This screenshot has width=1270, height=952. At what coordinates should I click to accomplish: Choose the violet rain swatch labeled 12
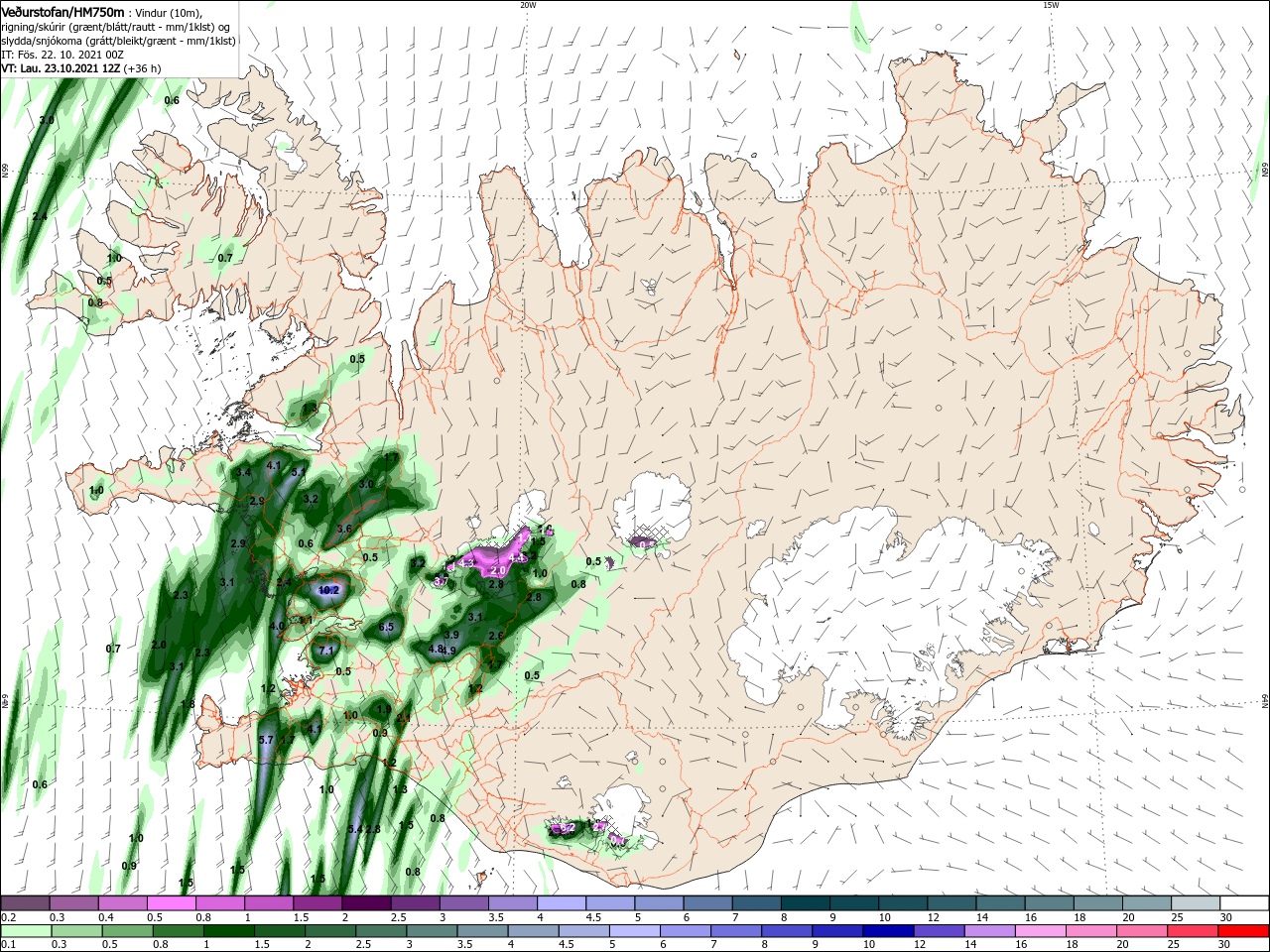pyautogui.click(x=940, y=931)
